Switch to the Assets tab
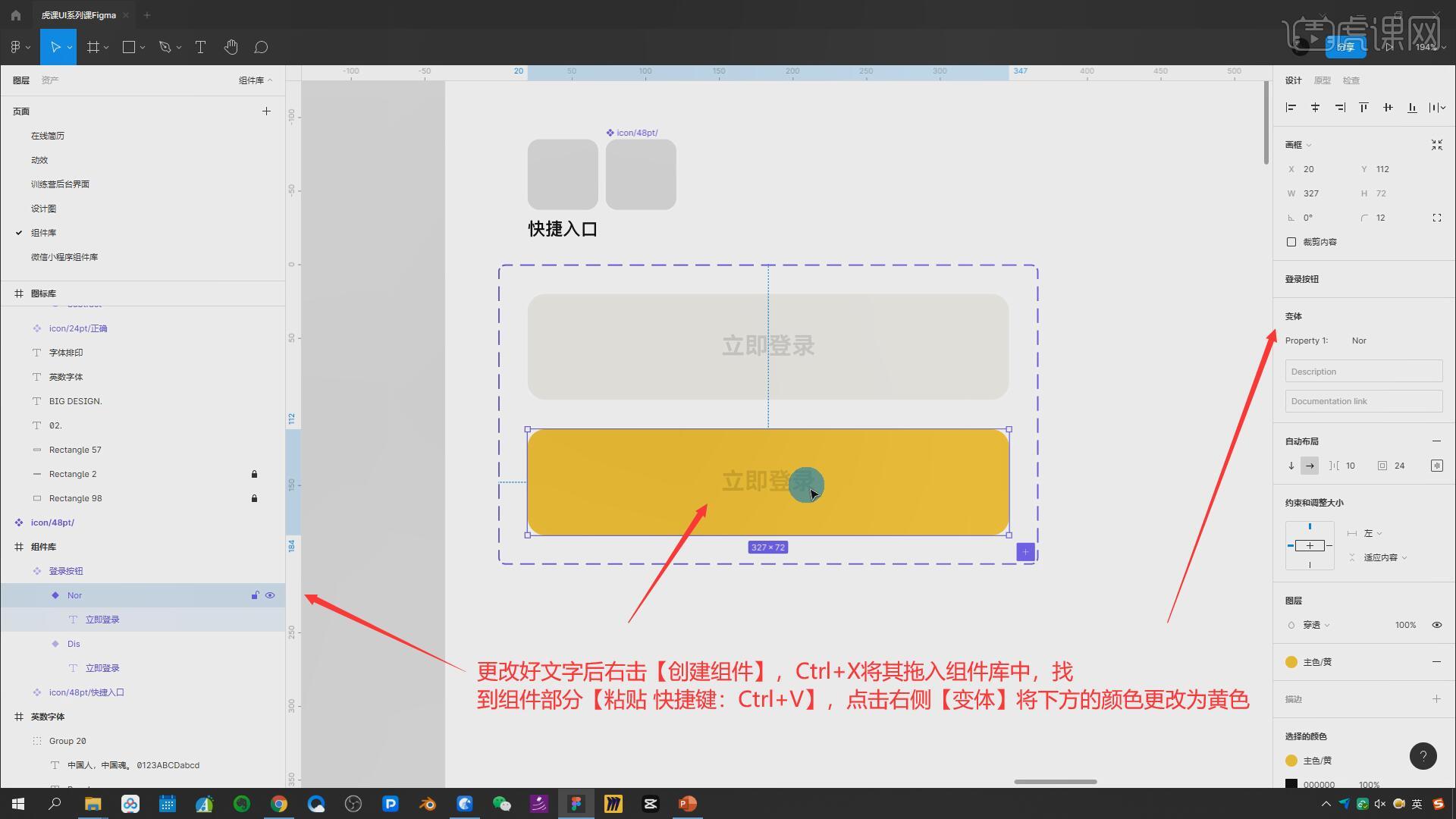Image resolution: width=1456 pixels, height=819 pixels. pos(50,80)
